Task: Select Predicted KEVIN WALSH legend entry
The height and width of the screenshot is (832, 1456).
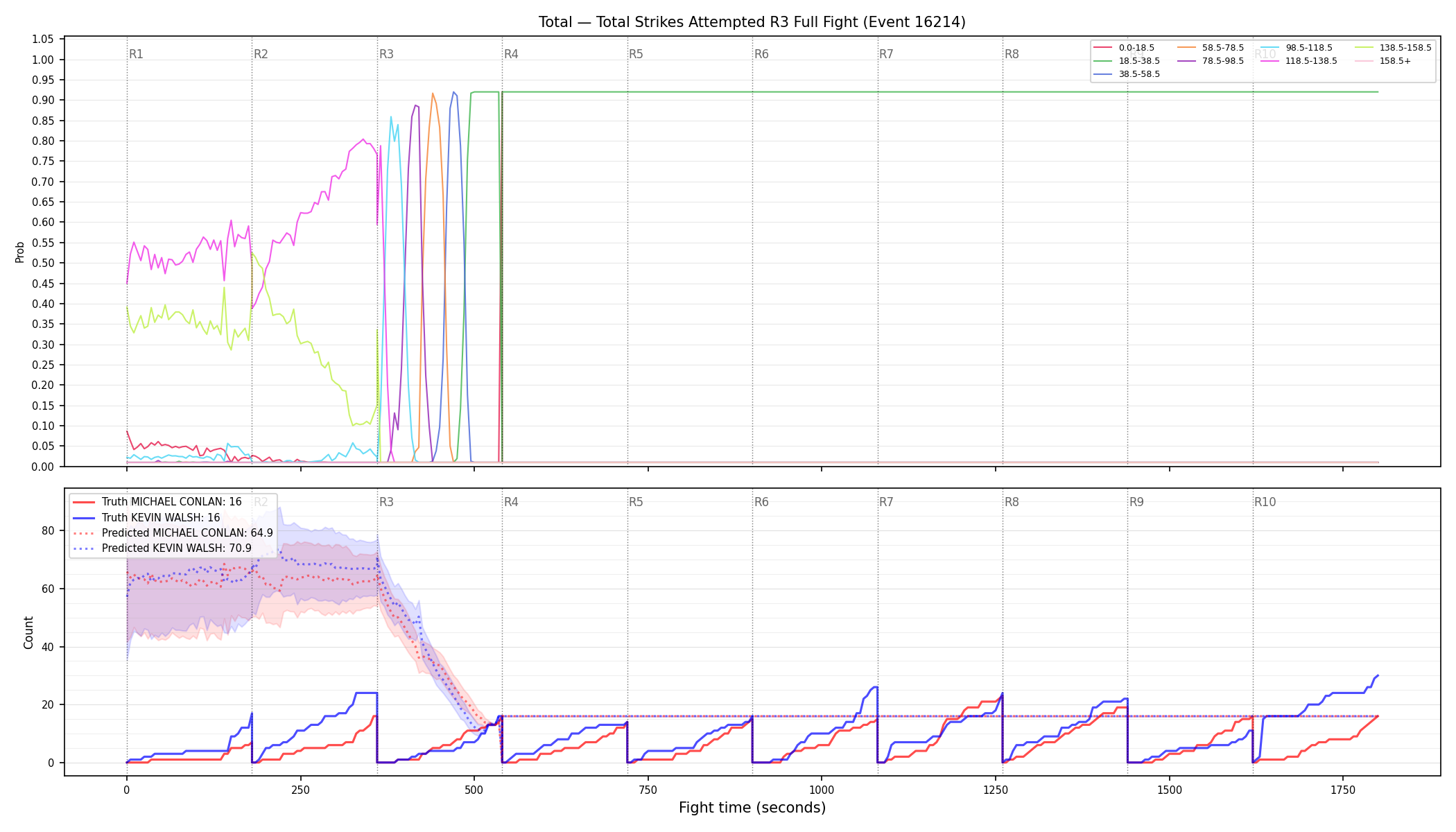Action: pyautogui.click(x=162, y=548)
